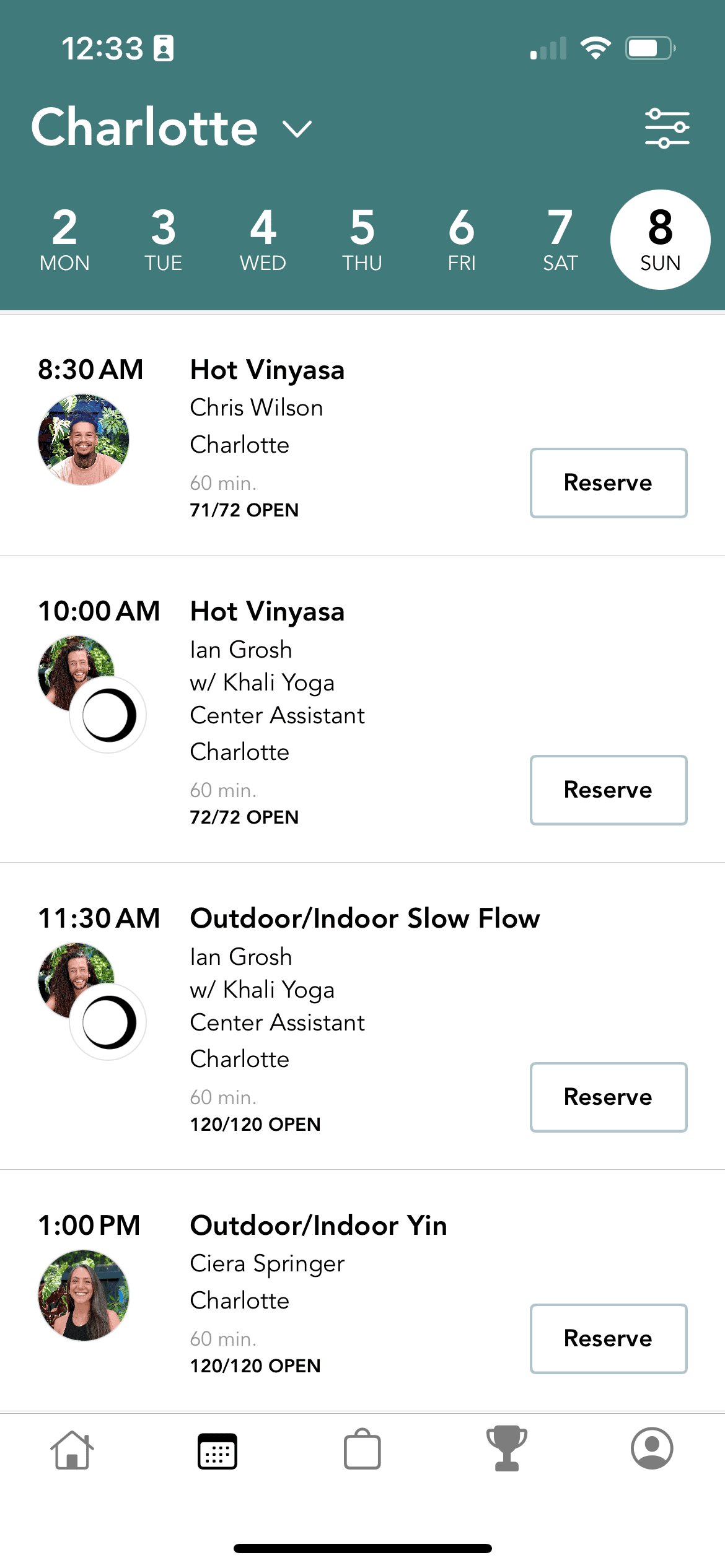
Task: Go to the Home tab icon
Action: [x=72, y=1450]
